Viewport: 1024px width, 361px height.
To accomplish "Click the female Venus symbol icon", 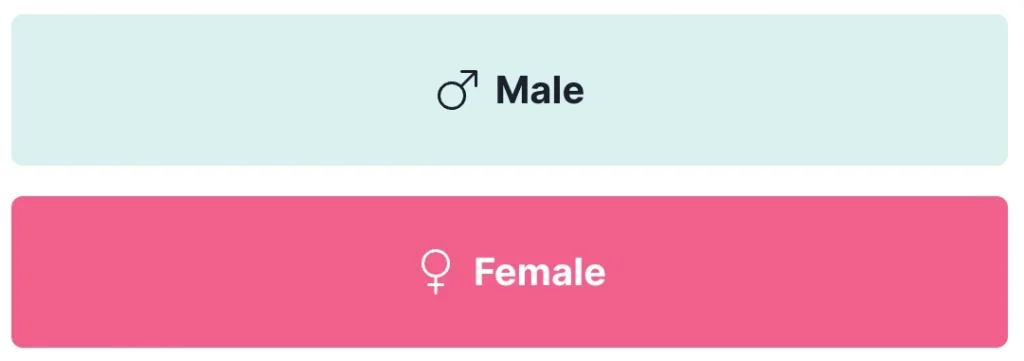I will point(436,272).
